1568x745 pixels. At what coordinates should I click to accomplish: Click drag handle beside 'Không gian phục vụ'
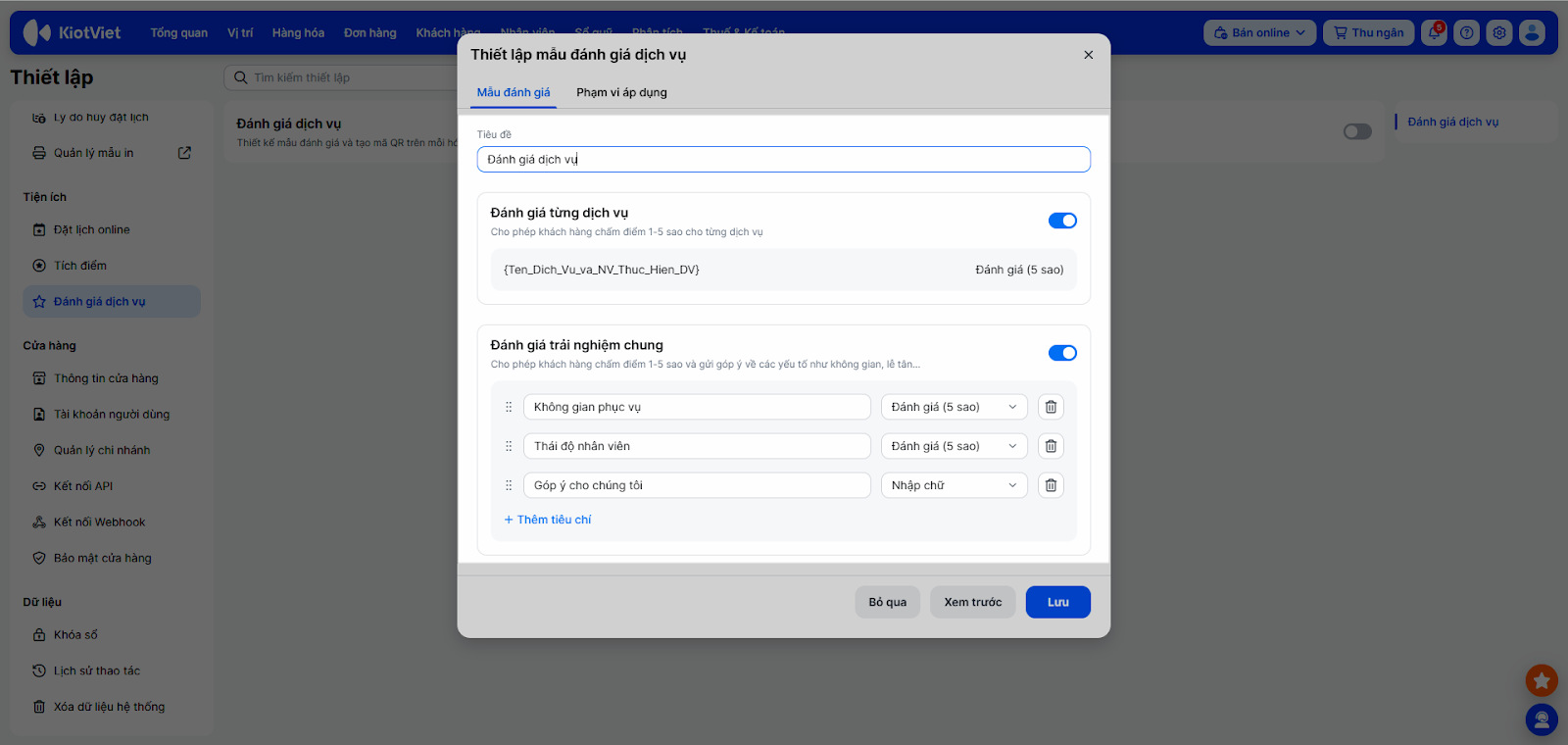(x=509, y=407)
